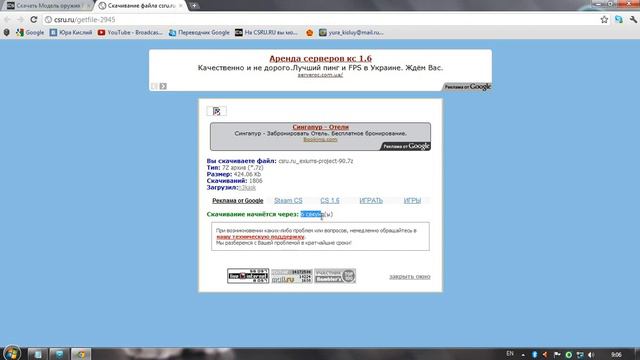Close the Скачивание файла csru.ru tab
Image resolution: width=640 pixels, height=360 pixels.
click(x=180, y=6)
